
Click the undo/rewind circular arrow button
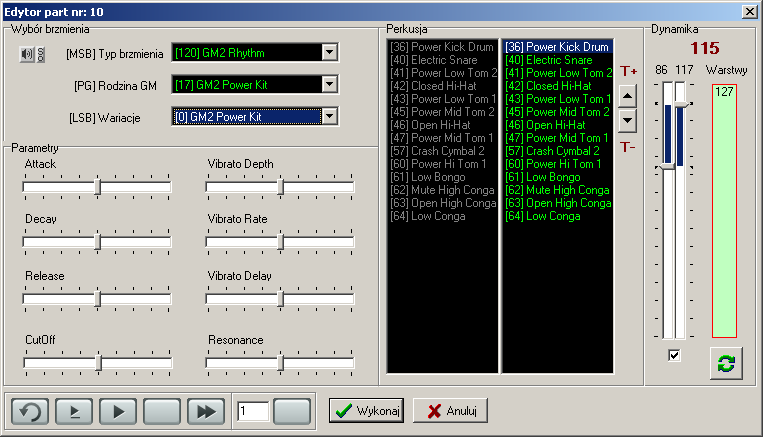click(x=30, y=412)
